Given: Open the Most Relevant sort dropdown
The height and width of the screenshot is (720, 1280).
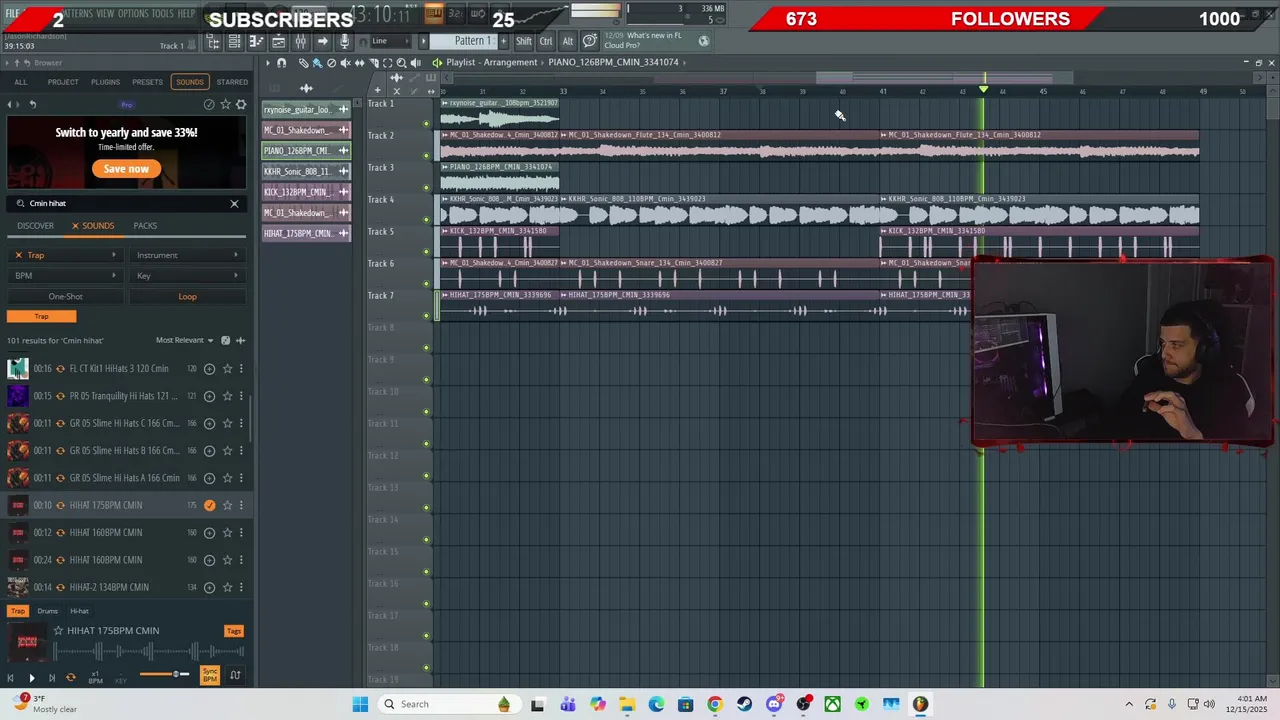Looking at the screenshot, I should pyautogui.click(x=185, y=340).
